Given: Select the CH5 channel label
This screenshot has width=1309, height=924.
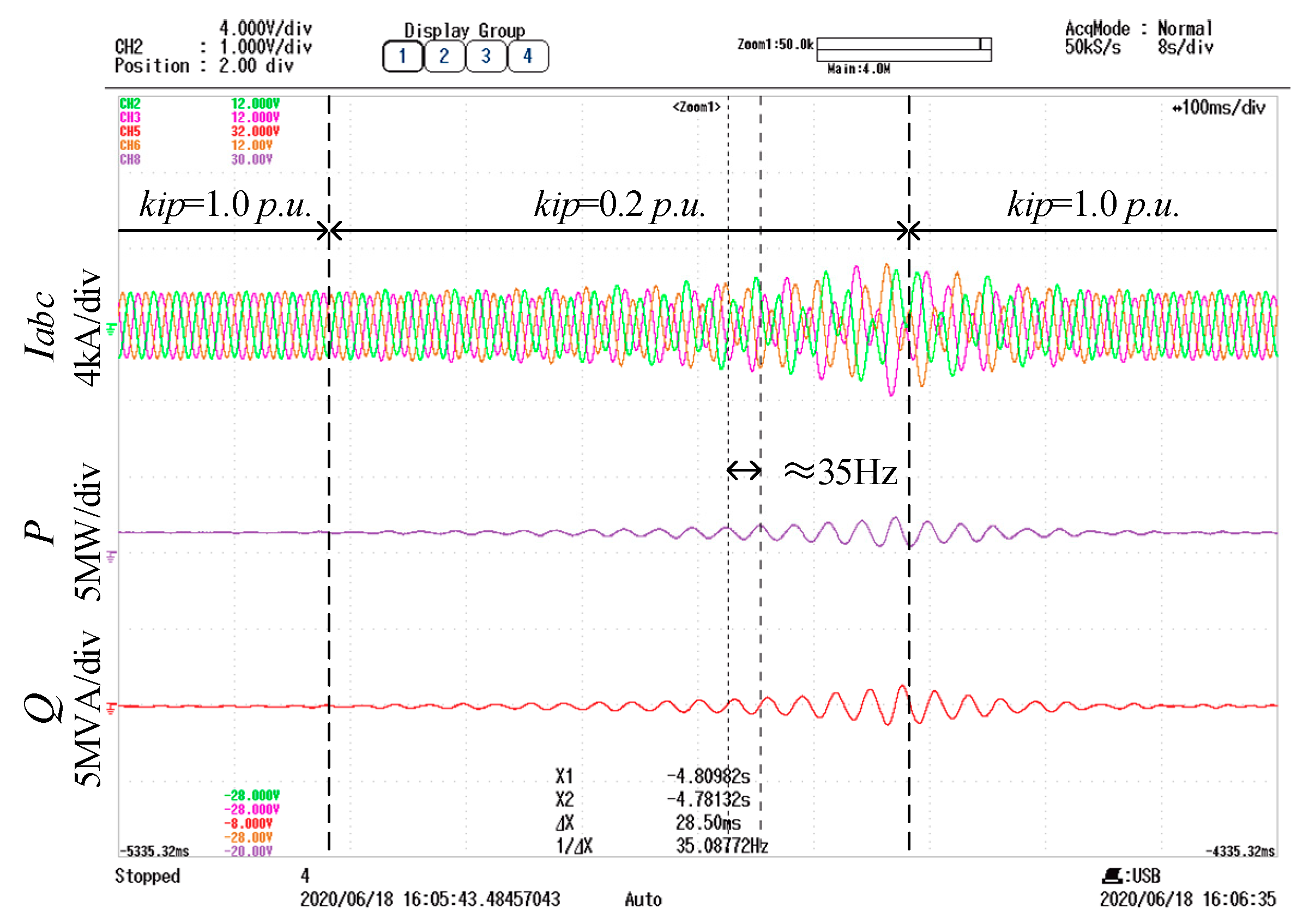Looking at the screenshot, I should coord(130,131).
